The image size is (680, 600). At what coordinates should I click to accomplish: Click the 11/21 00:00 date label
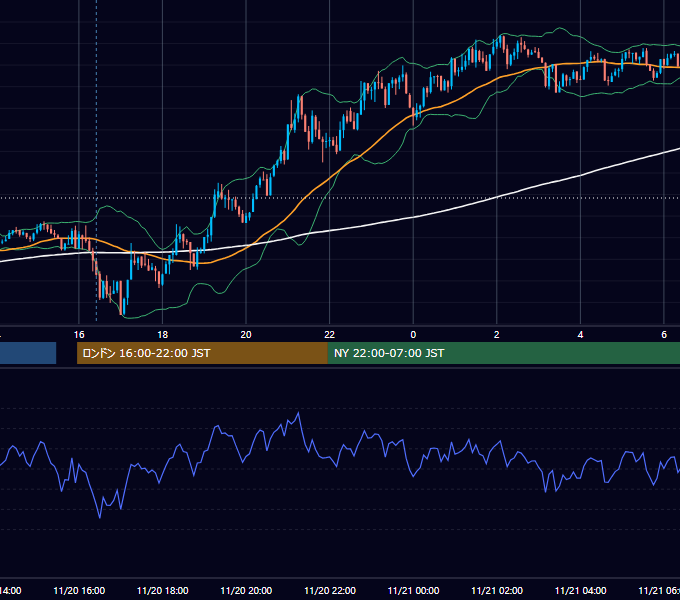point(413,591)
